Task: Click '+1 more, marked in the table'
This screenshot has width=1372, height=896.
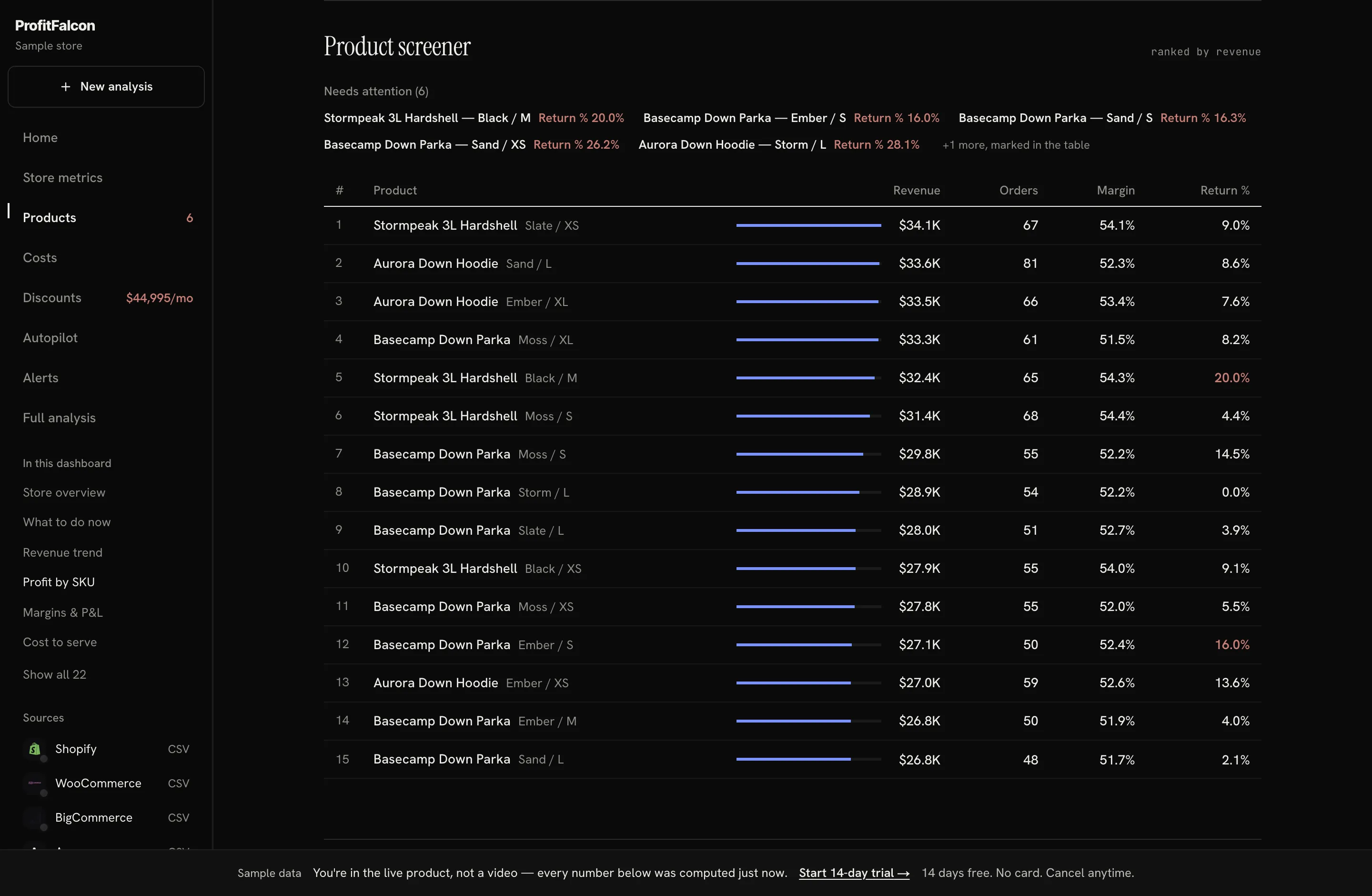Action: coord(1016,145)
